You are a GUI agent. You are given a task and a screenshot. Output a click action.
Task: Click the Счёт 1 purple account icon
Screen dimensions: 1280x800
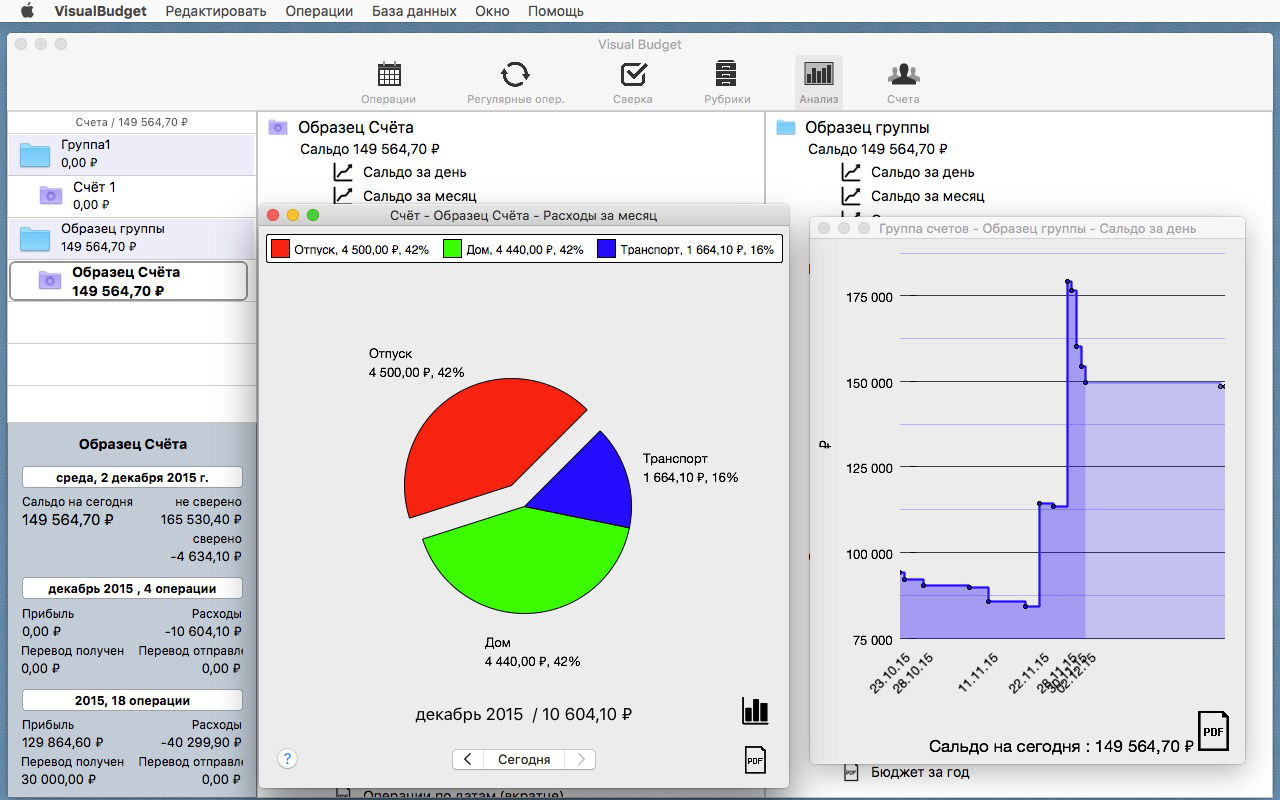50,195
